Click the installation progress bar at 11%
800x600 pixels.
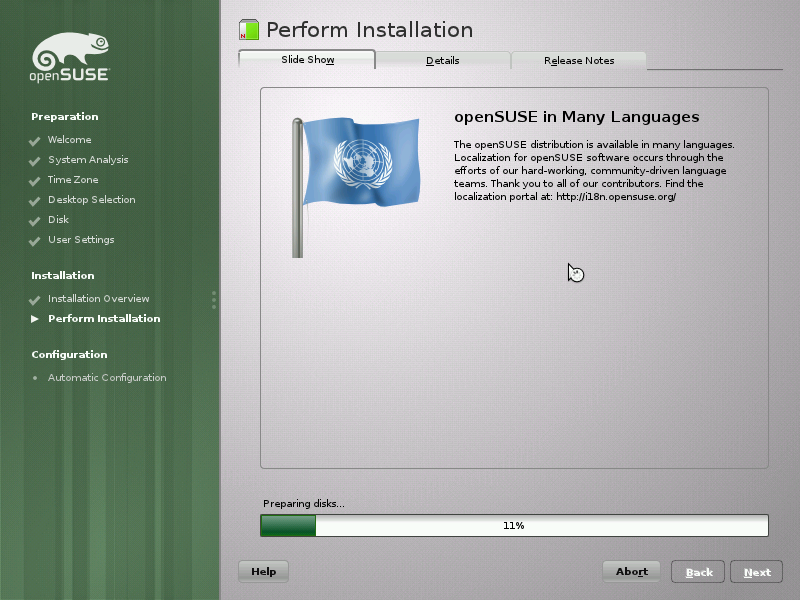[513, 524]
